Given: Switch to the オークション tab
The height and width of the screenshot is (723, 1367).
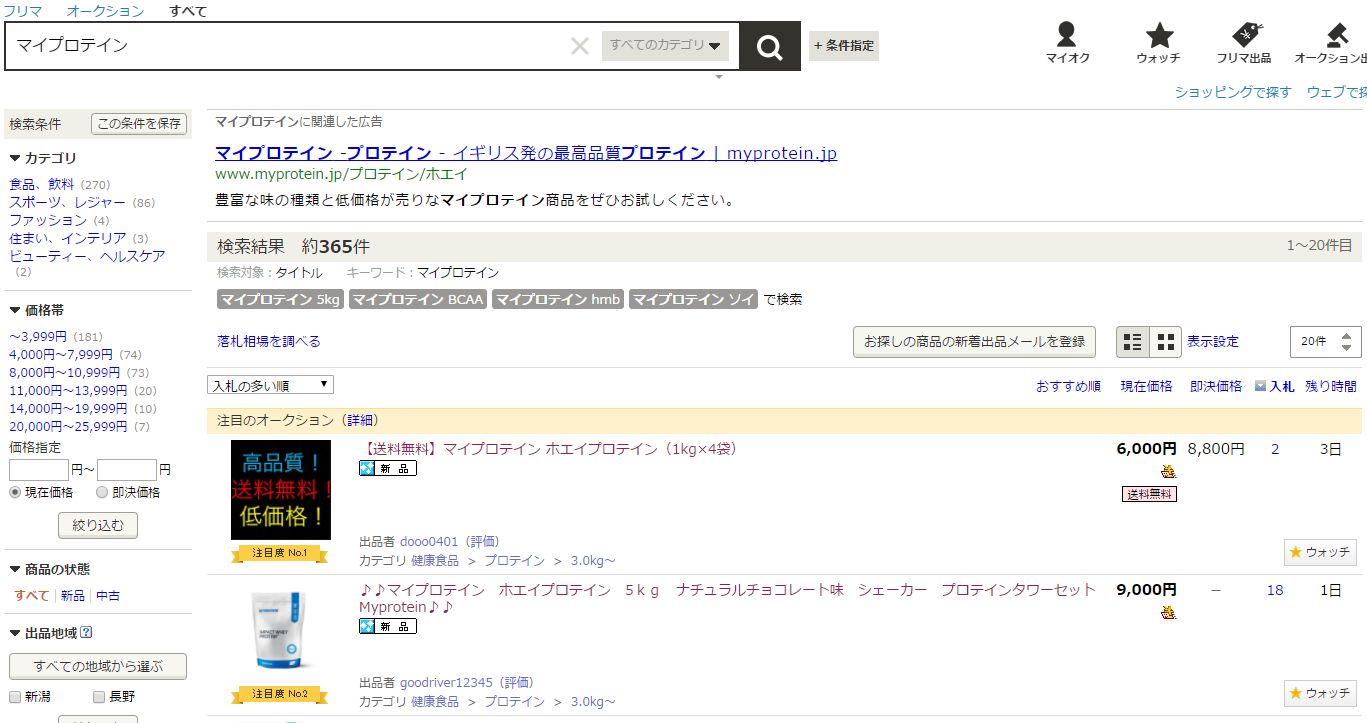Looking at the screenshot, I should 105,11.
